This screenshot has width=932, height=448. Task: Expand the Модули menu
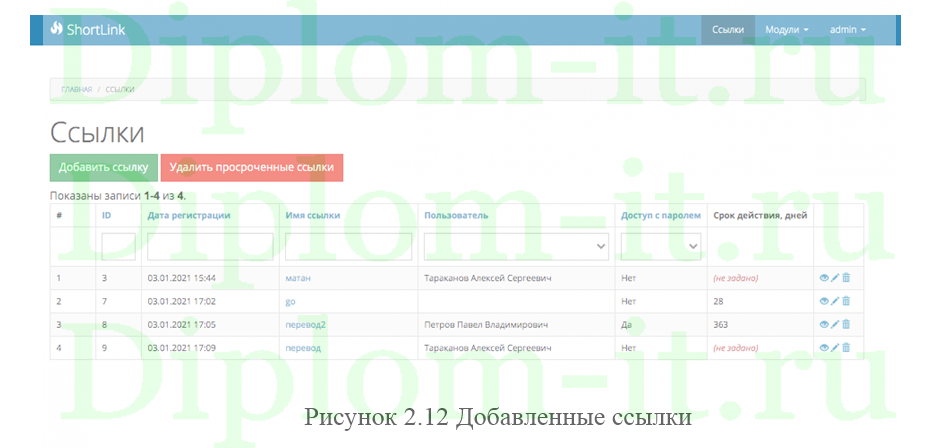(786, 30)
